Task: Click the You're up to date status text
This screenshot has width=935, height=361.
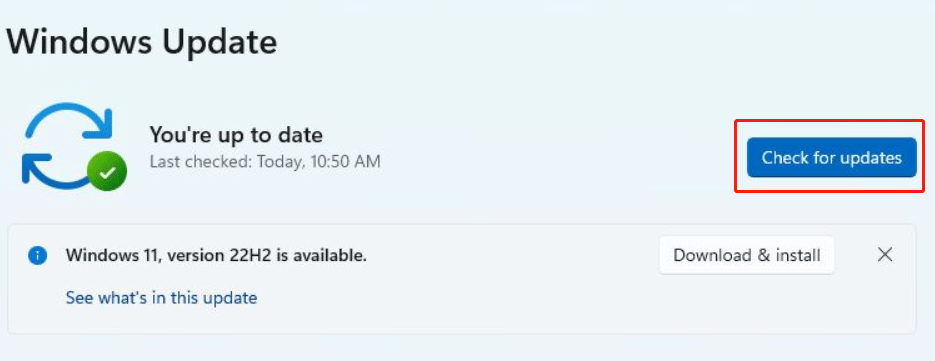Action: click(x=236, y=135)
